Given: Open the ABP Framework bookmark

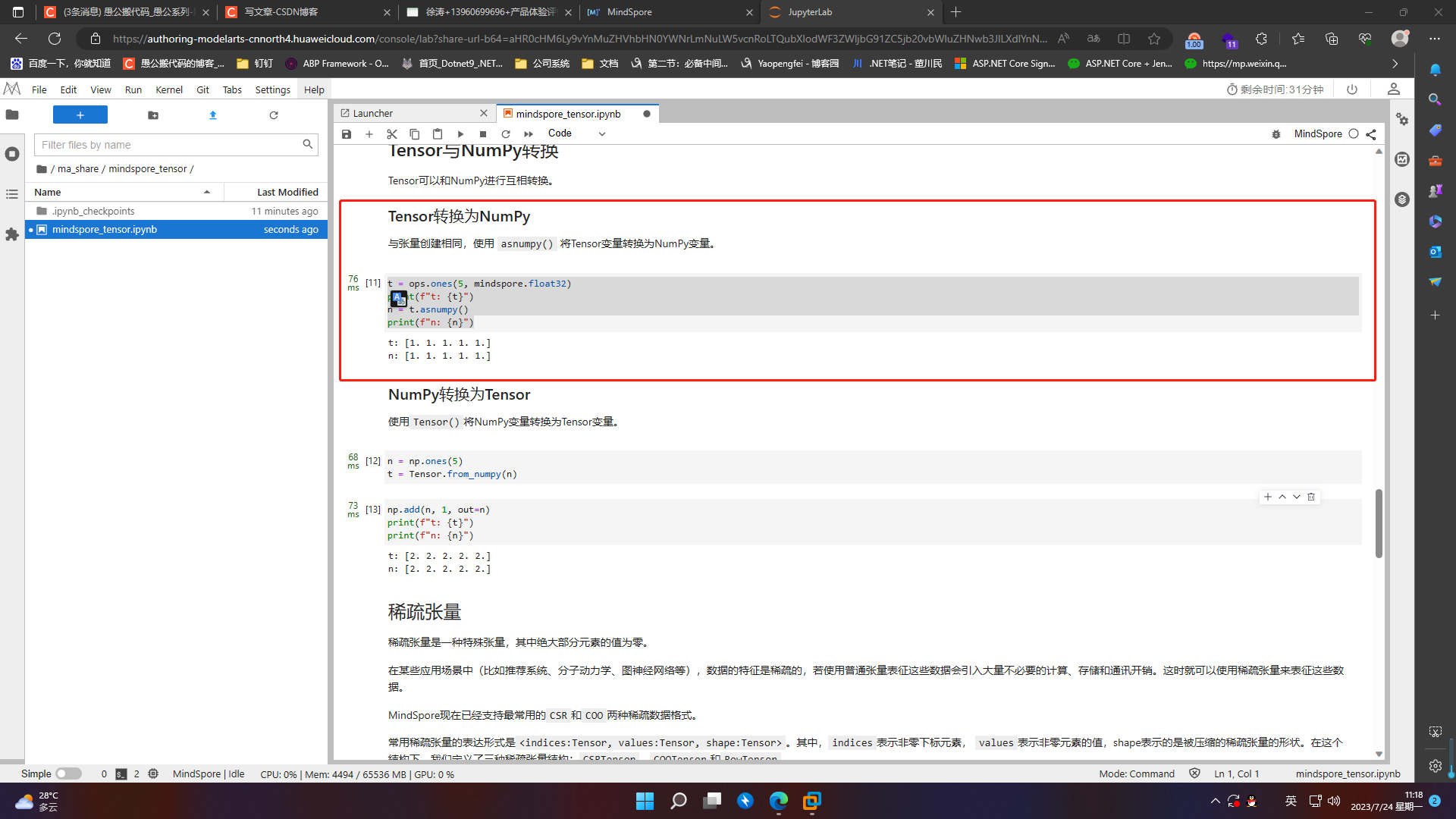Looking at the screenshot, I should pos(337,64).
